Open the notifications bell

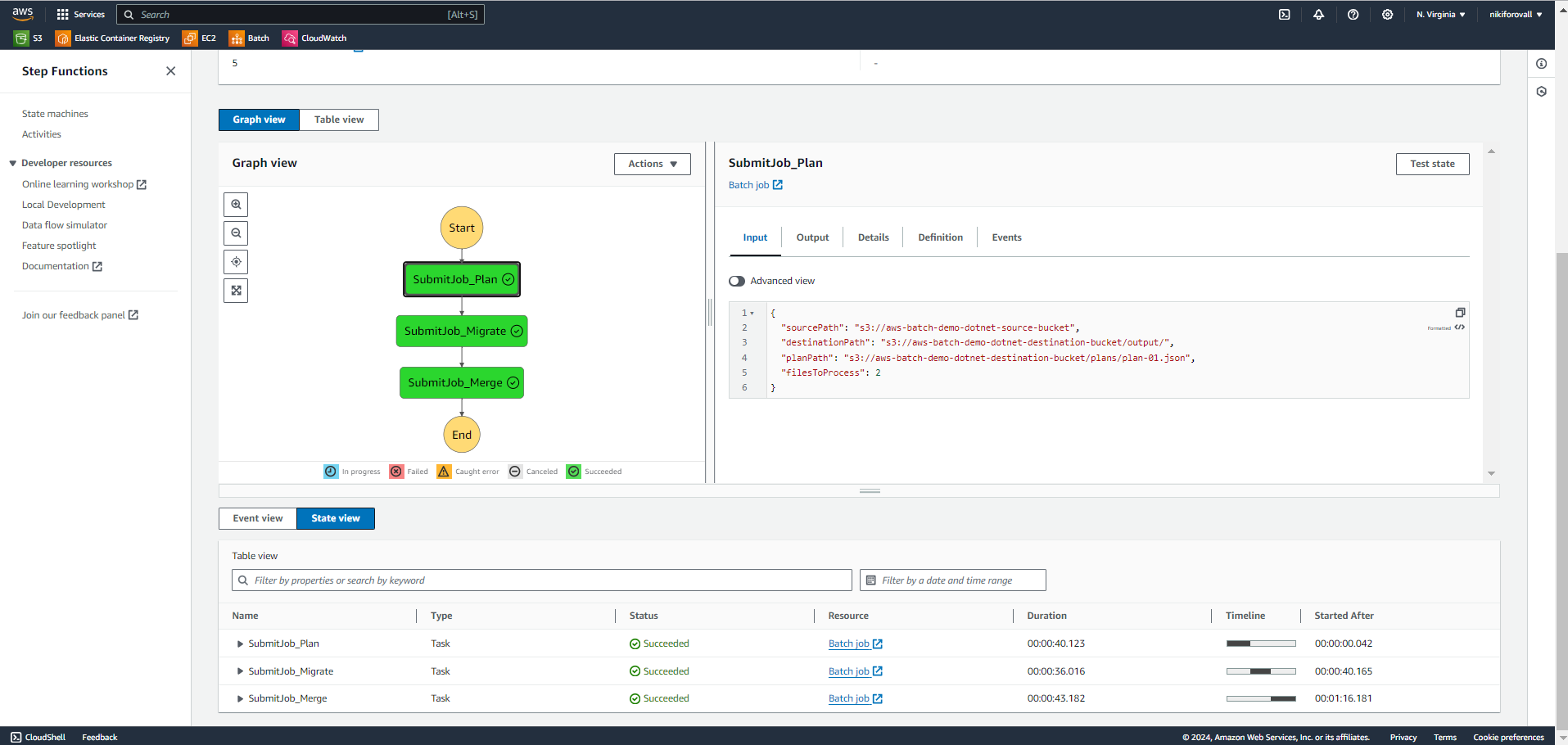click(1318, 15)
